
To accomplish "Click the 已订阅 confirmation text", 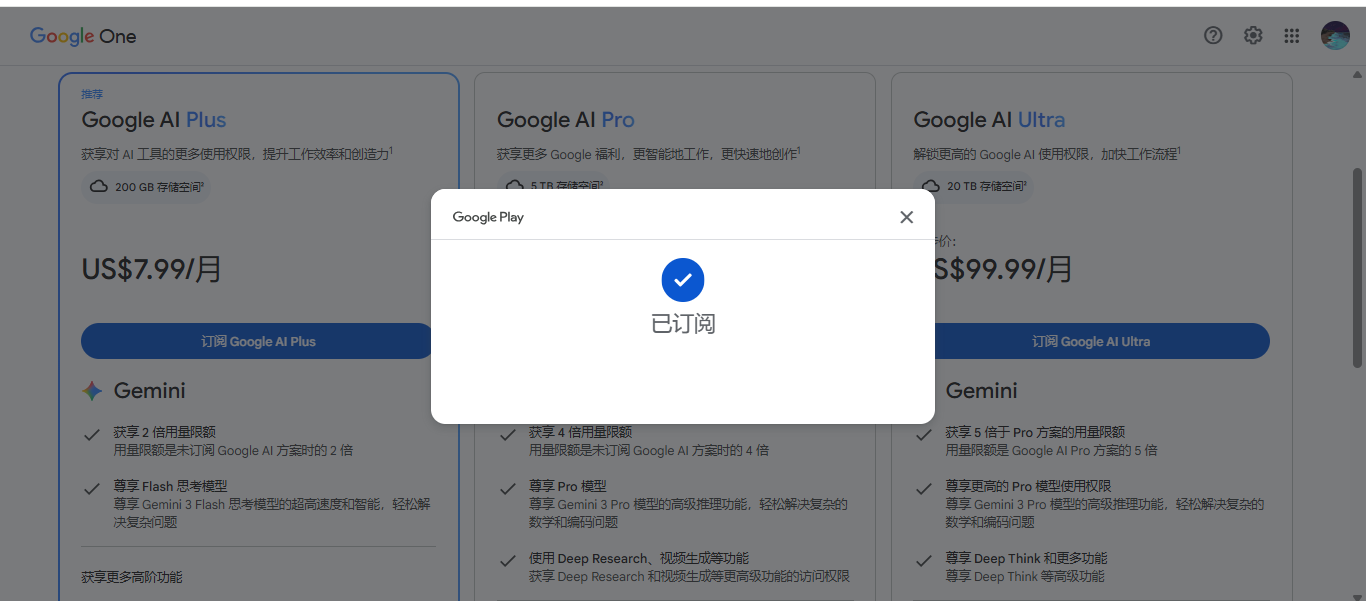I will 683,324.
